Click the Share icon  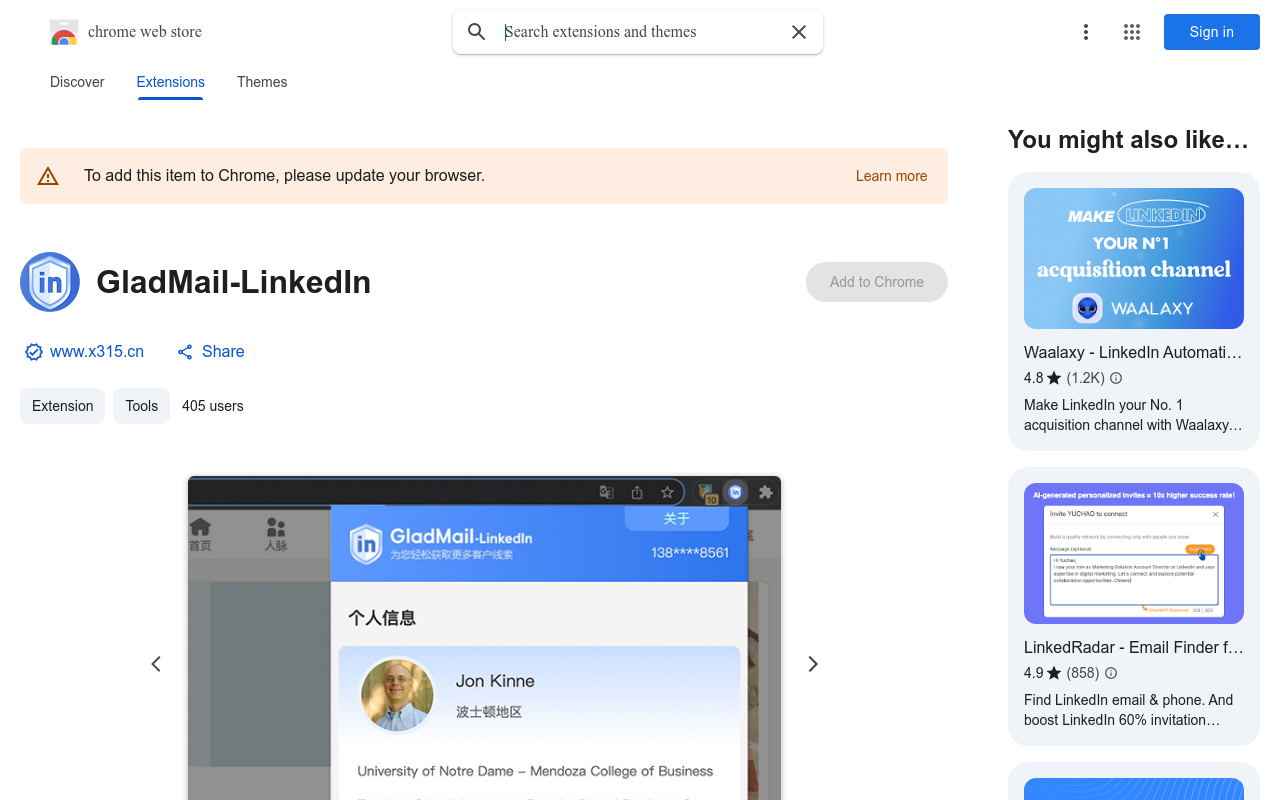coord(185,352)
